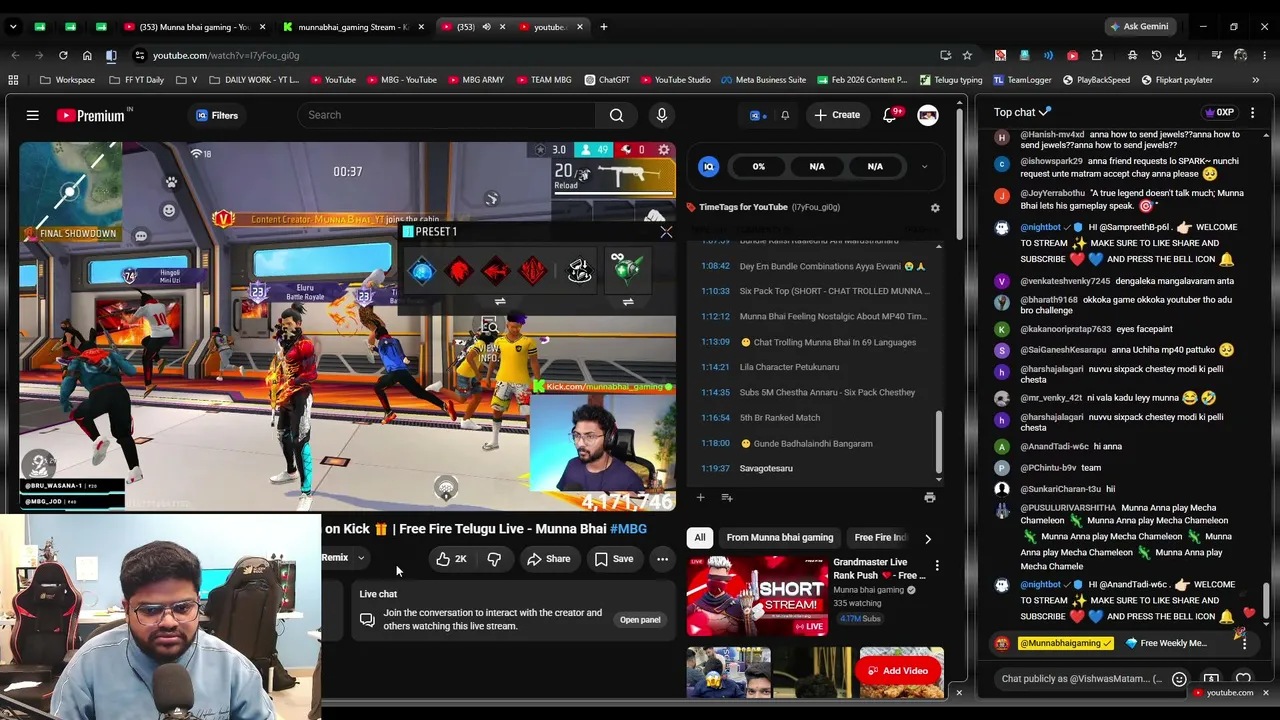The image size is (1280, 720).
Task: Open more actions for the video
Action: click(x=662, y=559)
